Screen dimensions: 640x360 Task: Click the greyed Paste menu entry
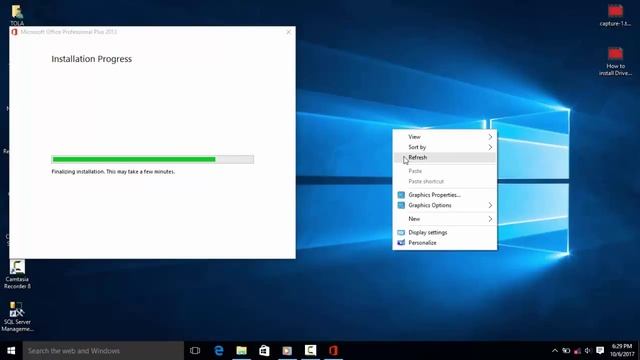coord(444,171)
